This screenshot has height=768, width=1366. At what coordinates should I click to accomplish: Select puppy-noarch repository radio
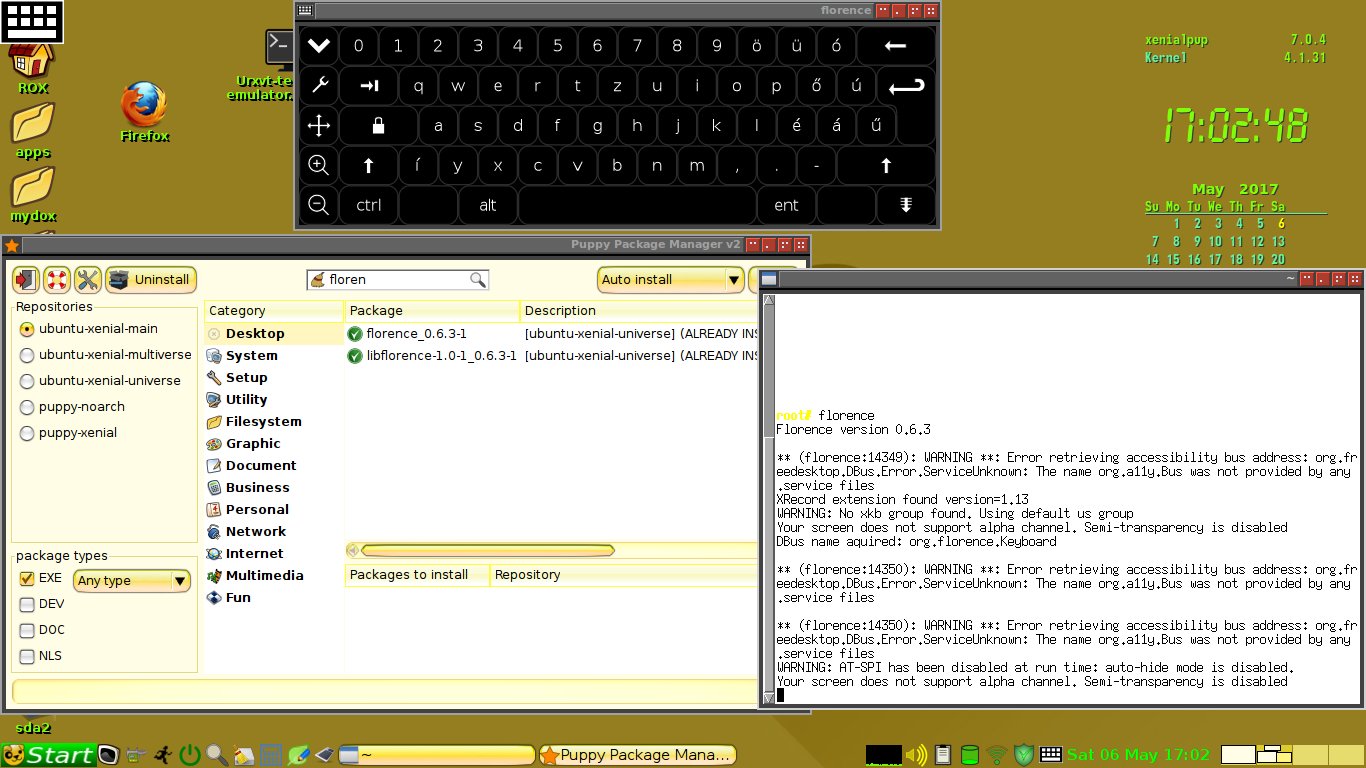click(x=27, y=407)
